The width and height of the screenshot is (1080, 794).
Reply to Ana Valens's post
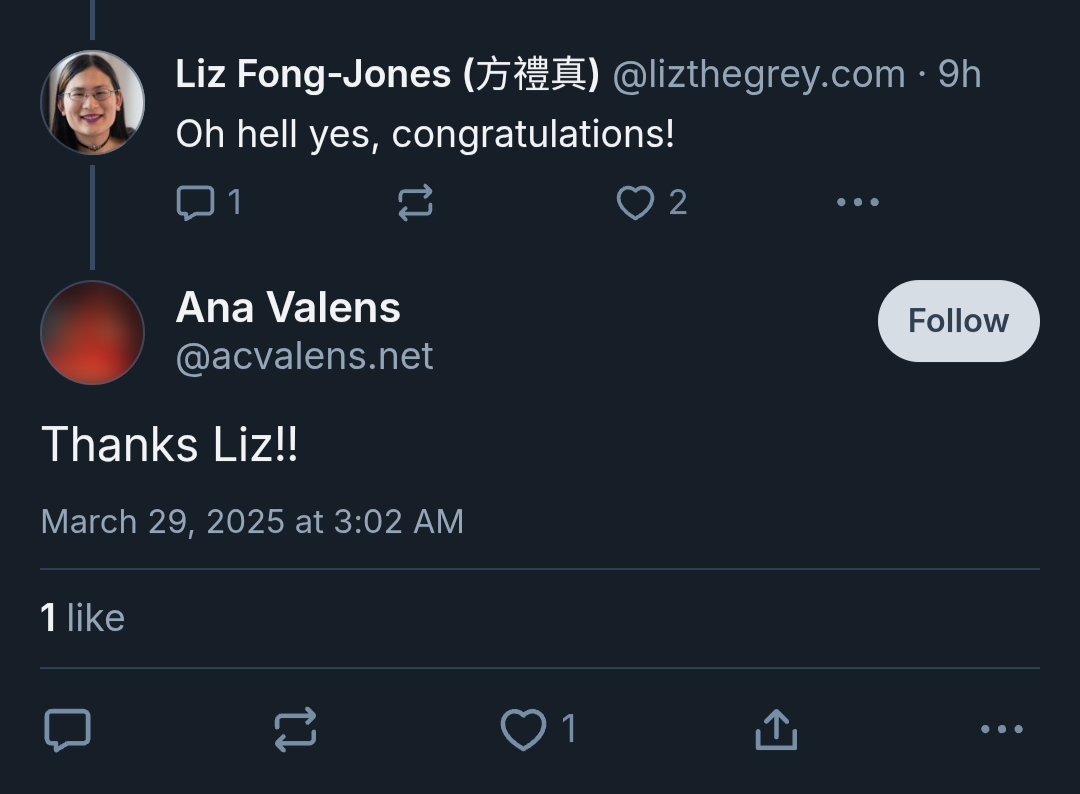tap(68, 730)
